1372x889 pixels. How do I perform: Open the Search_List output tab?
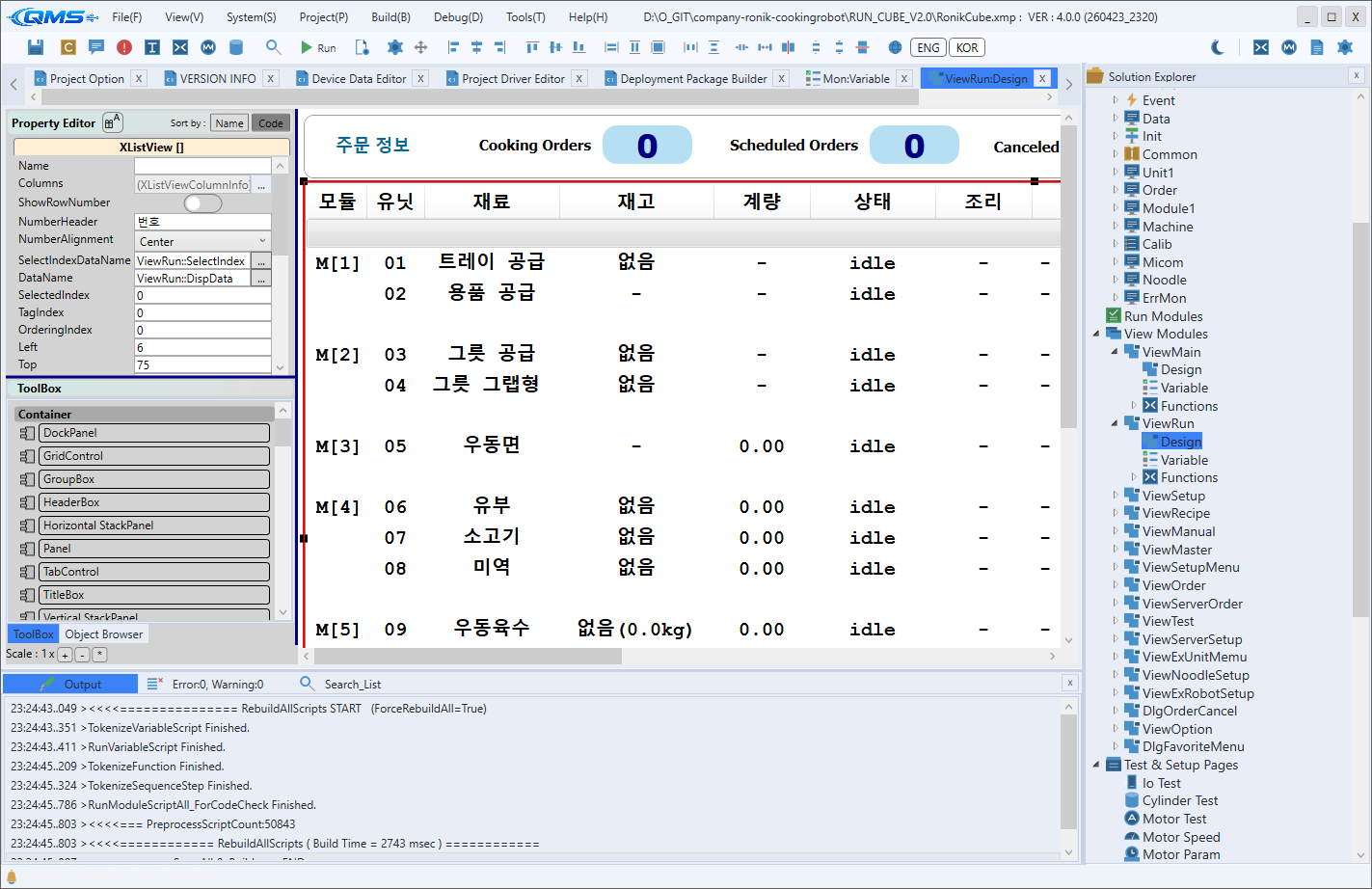(x=352, y=685)
